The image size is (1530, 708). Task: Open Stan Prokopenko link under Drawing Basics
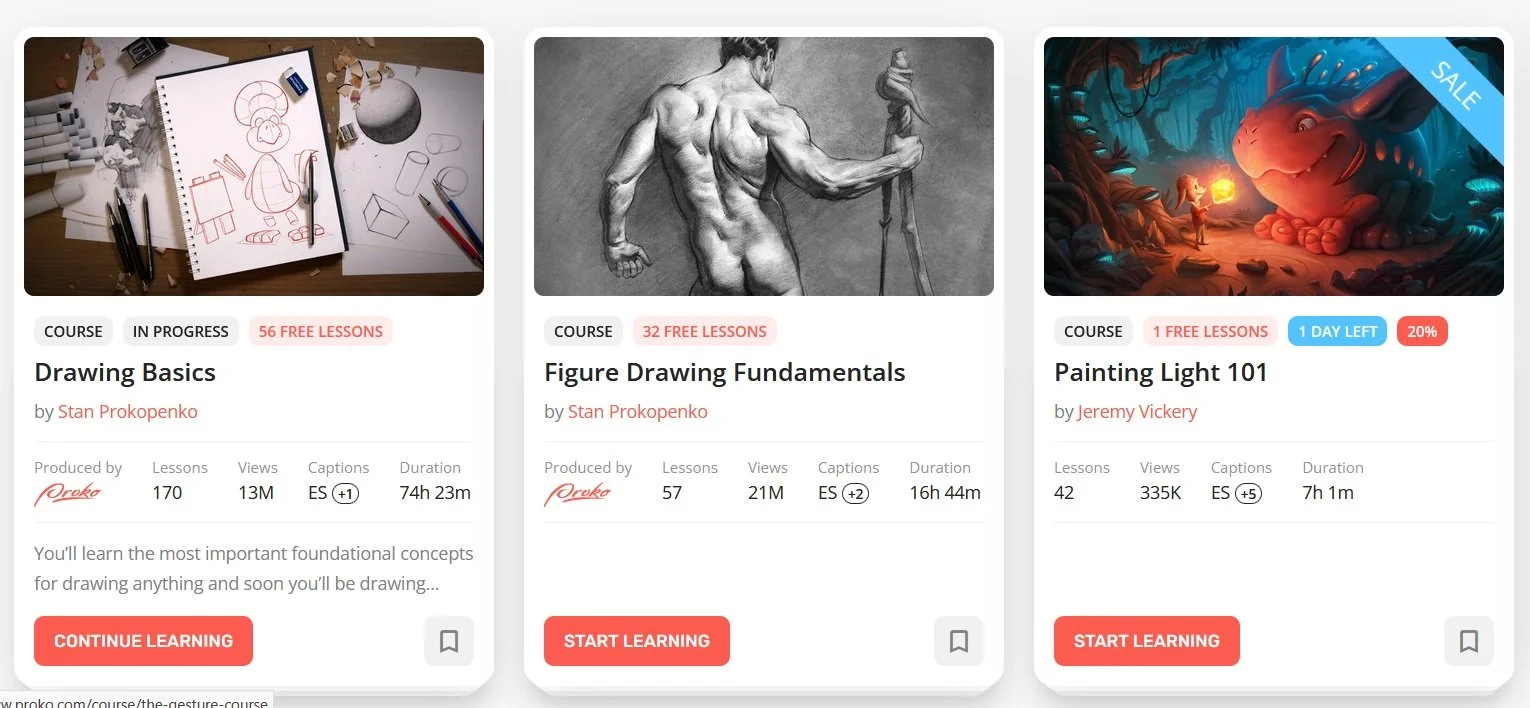click(128, 411)
